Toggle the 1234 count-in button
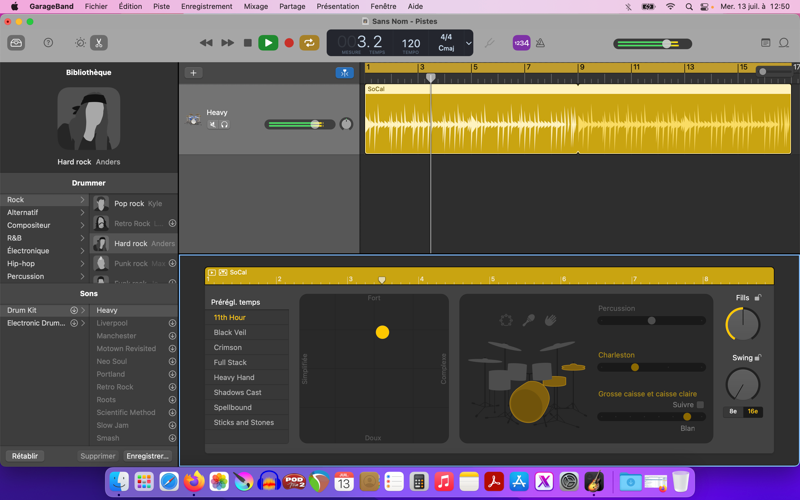 [521, 43]
